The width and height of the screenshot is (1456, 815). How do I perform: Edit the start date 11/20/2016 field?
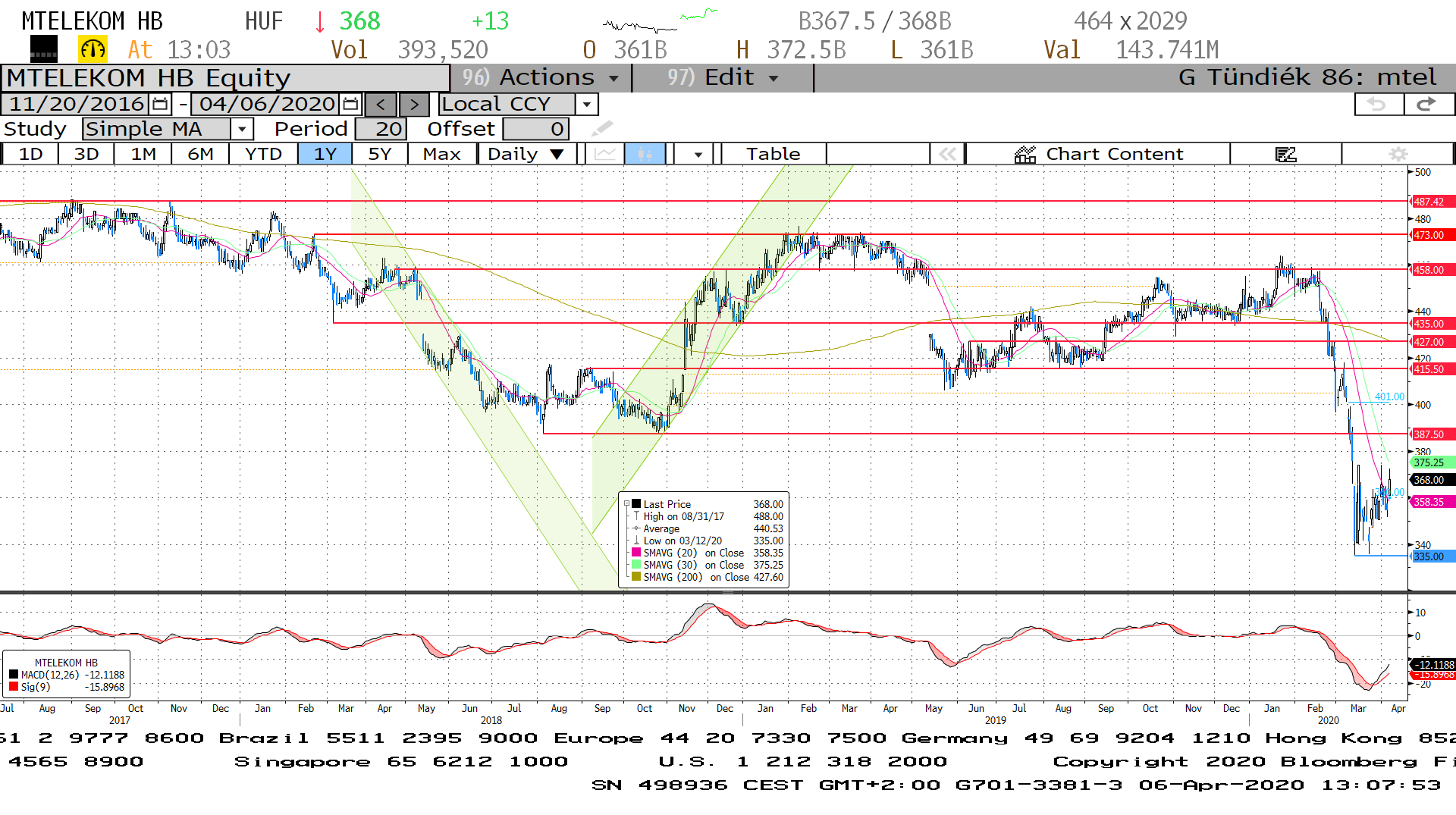coord(76,104)
